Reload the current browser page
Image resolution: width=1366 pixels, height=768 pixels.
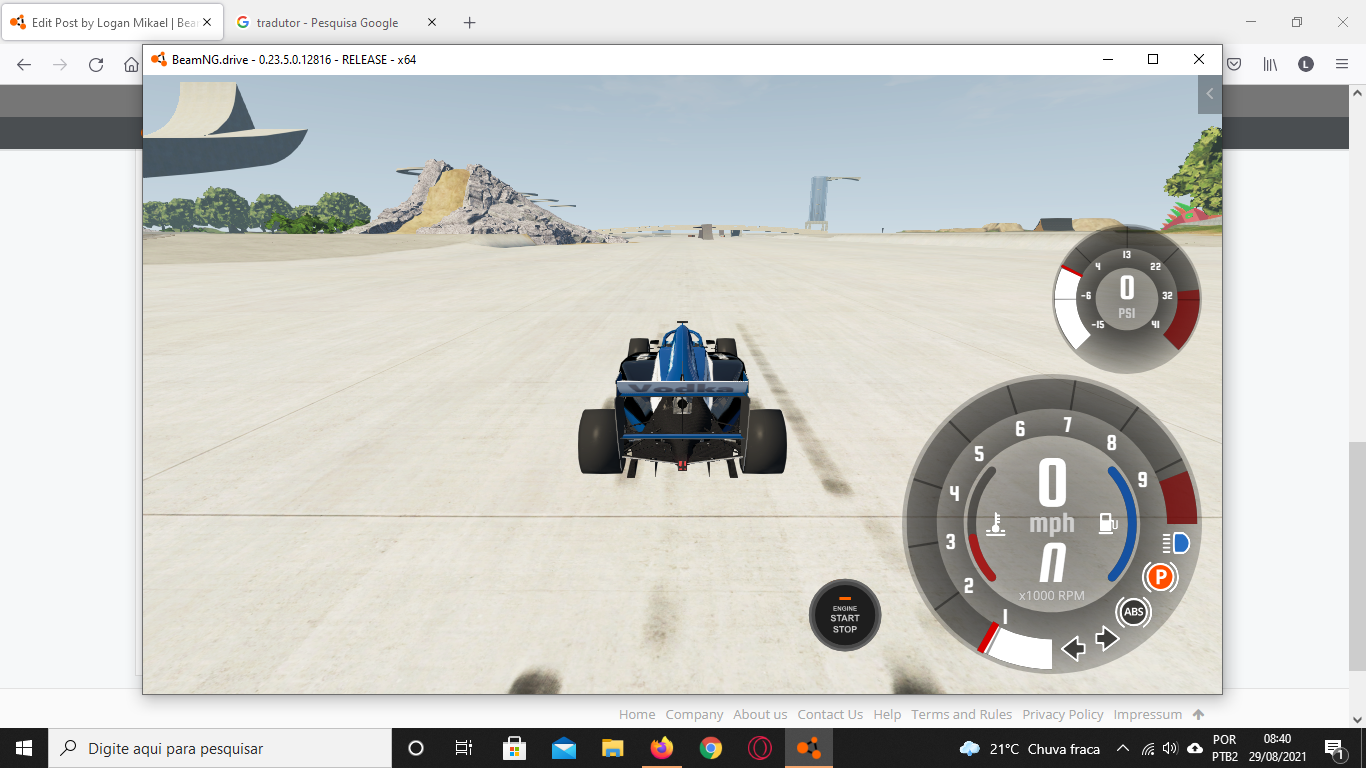(96, 64)
